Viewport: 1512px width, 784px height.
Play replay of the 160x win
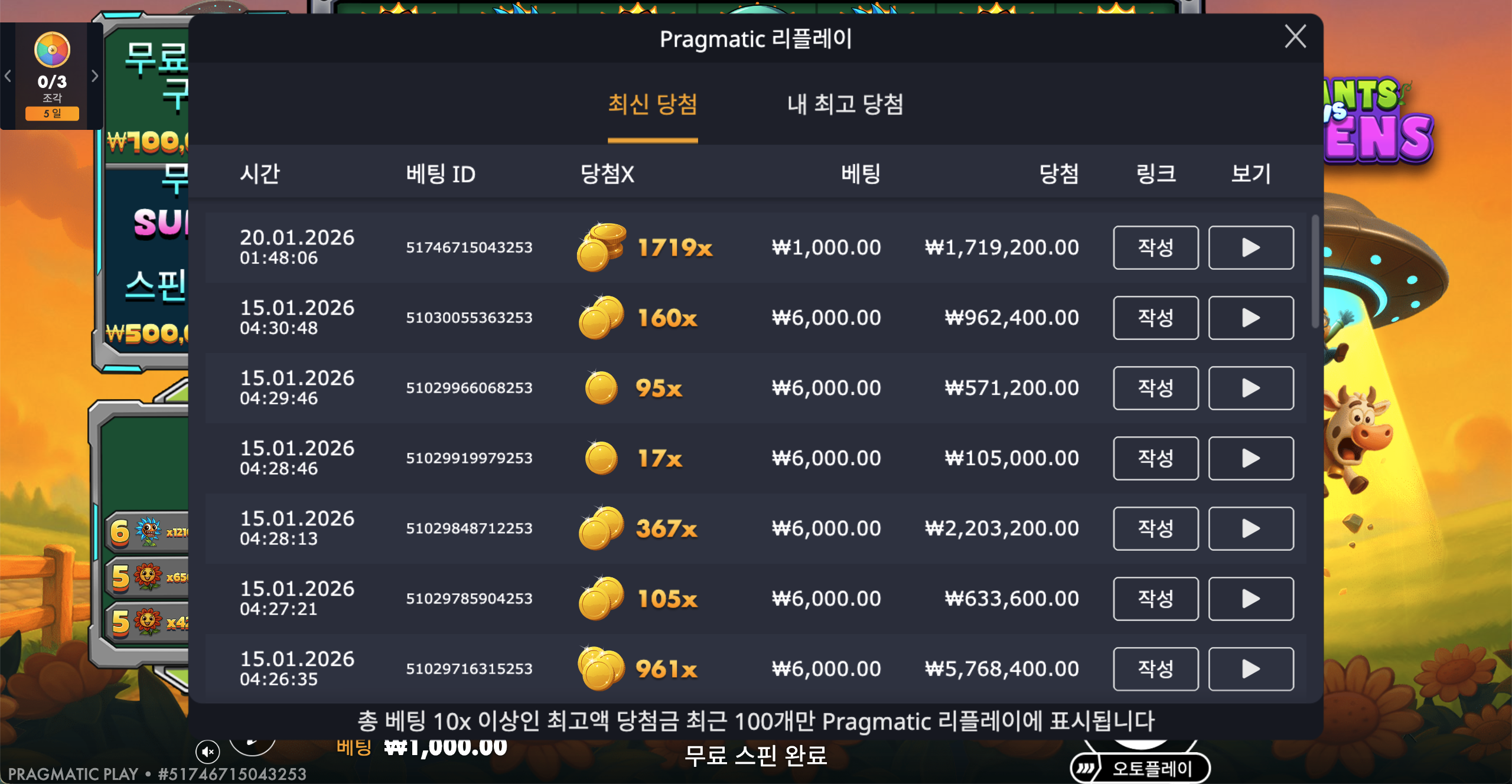(x=1251, y=318)
